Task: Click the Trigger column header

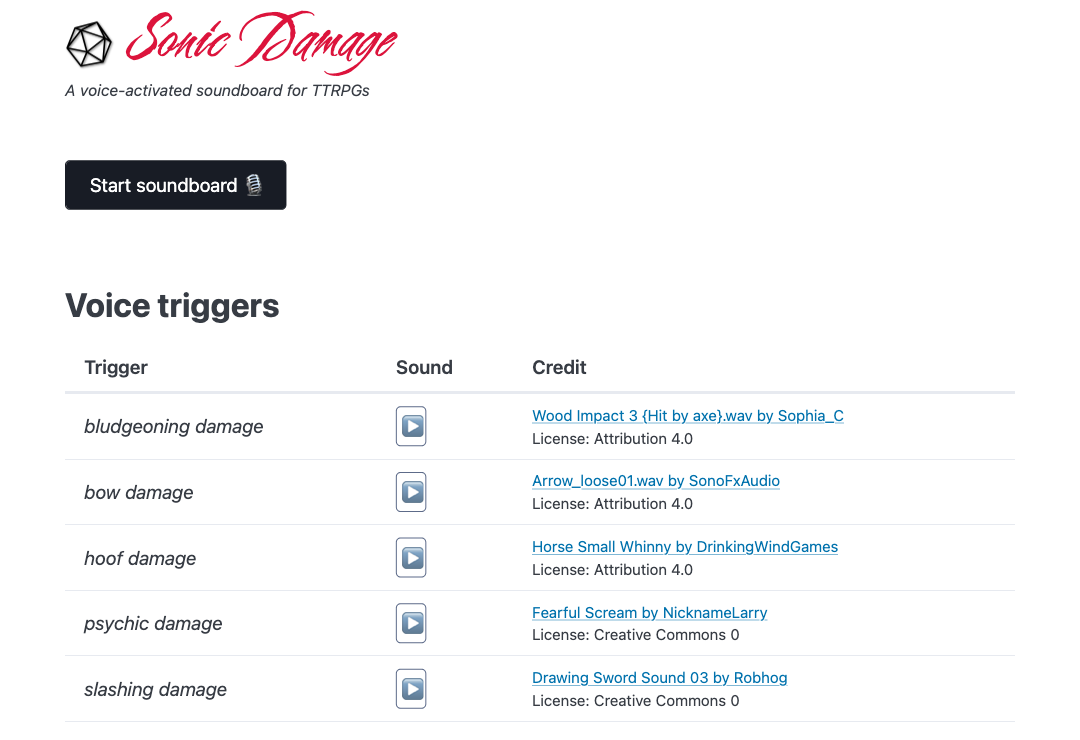Action: 115,367
